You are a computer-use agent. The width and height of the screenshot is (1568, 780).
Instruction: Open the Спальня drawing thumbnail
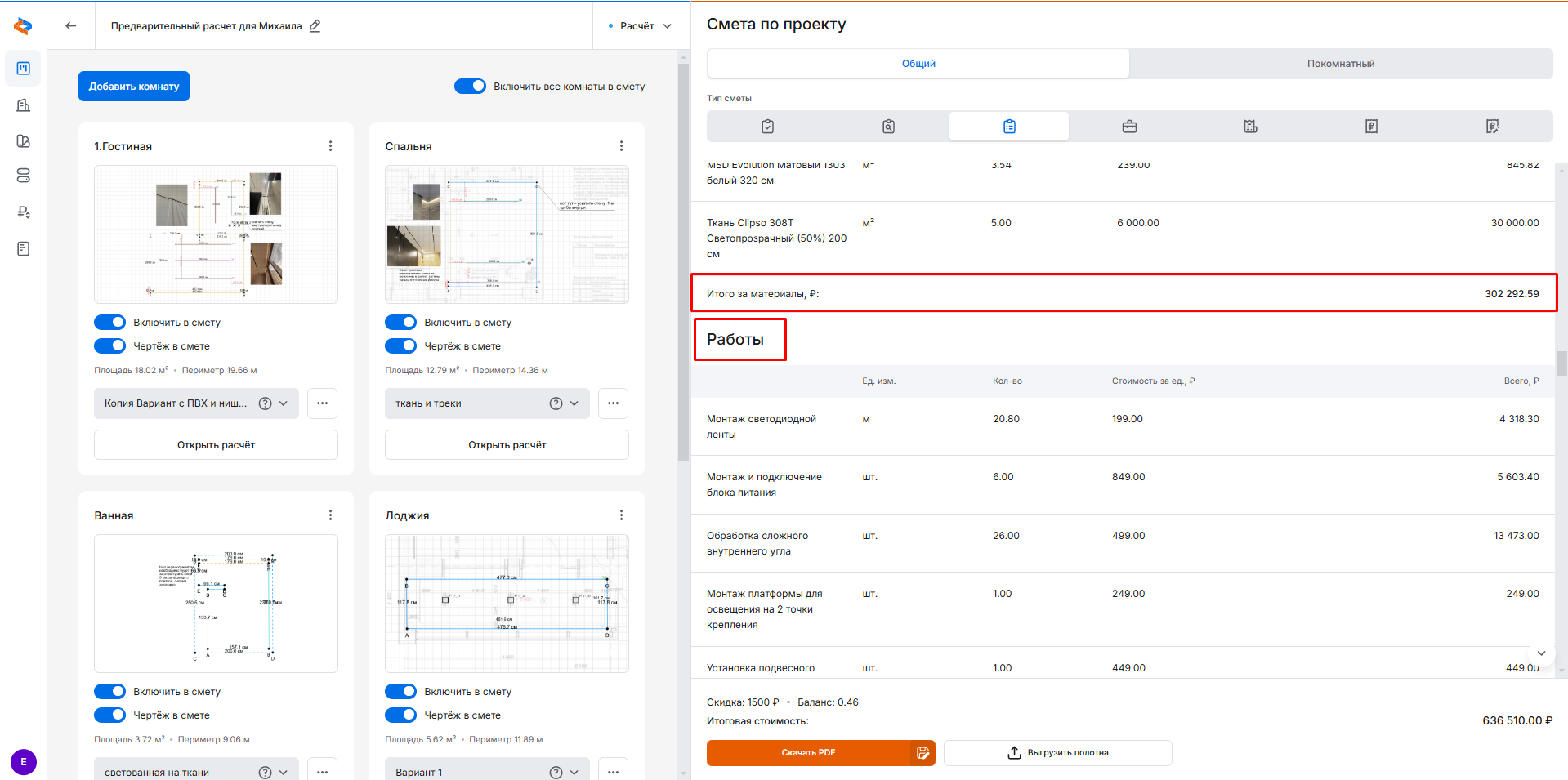click(507, 234)
